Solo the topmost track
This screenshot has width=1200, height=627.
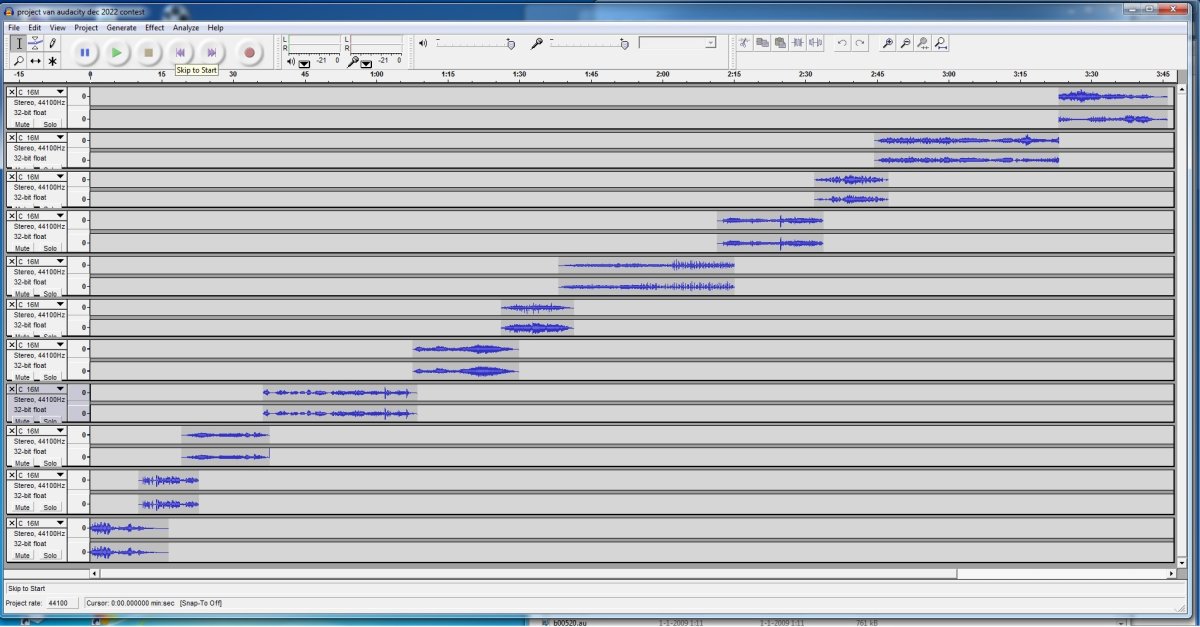pyautogui.click(x=50, y=125)
